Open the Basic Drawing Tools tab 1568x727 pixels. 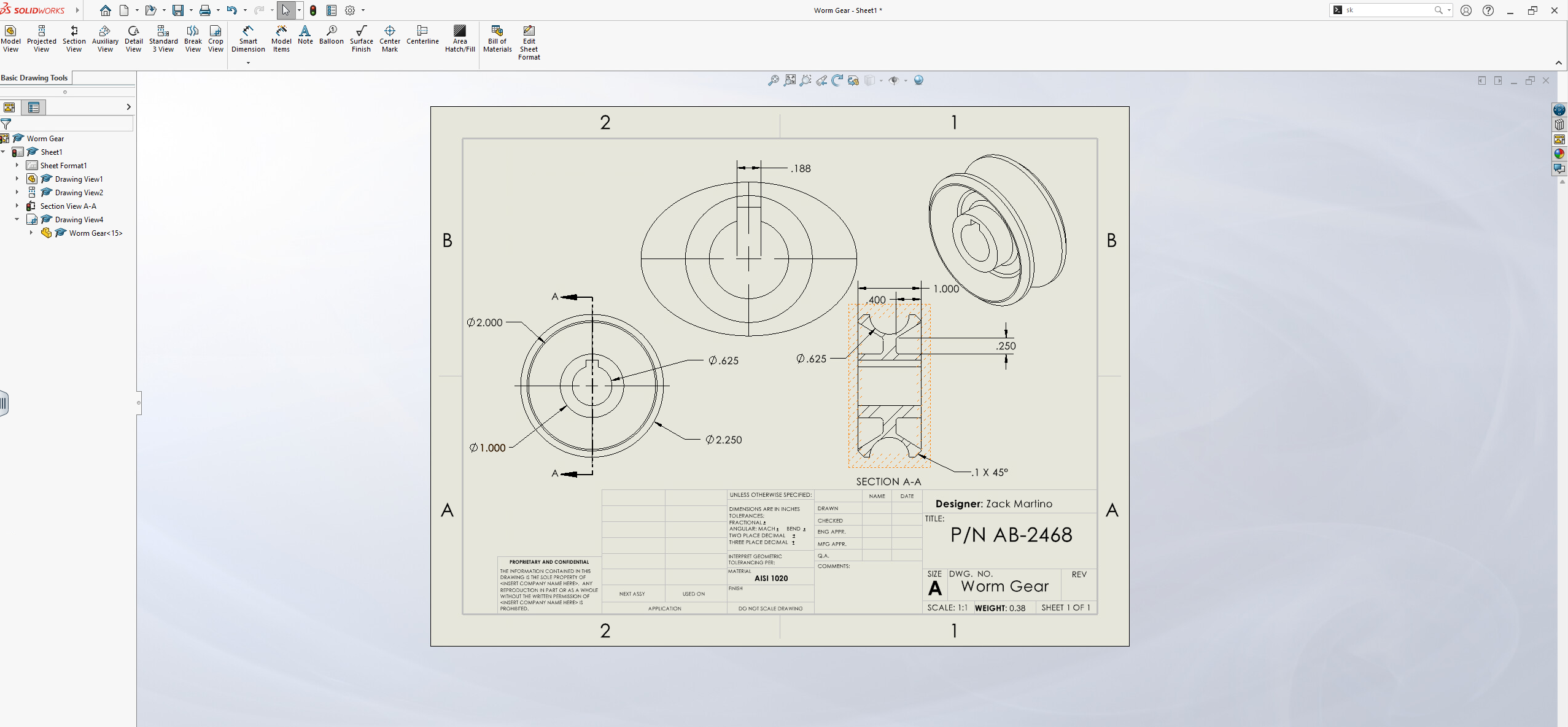click(34, 78)
